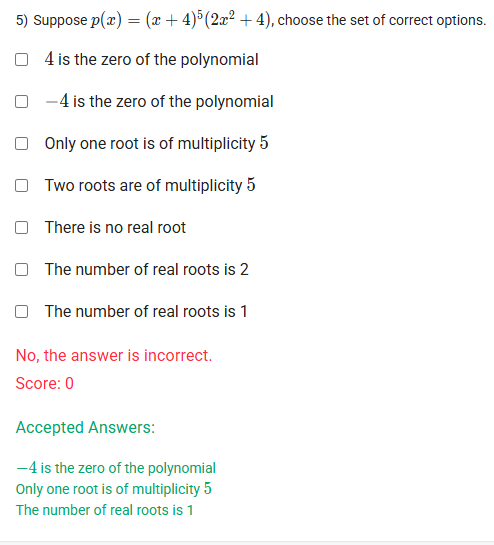Screen dimensions: 494x545
Task: Mark checkbox 'The number of real roots is 2'
Action: [x=22, y=269]
